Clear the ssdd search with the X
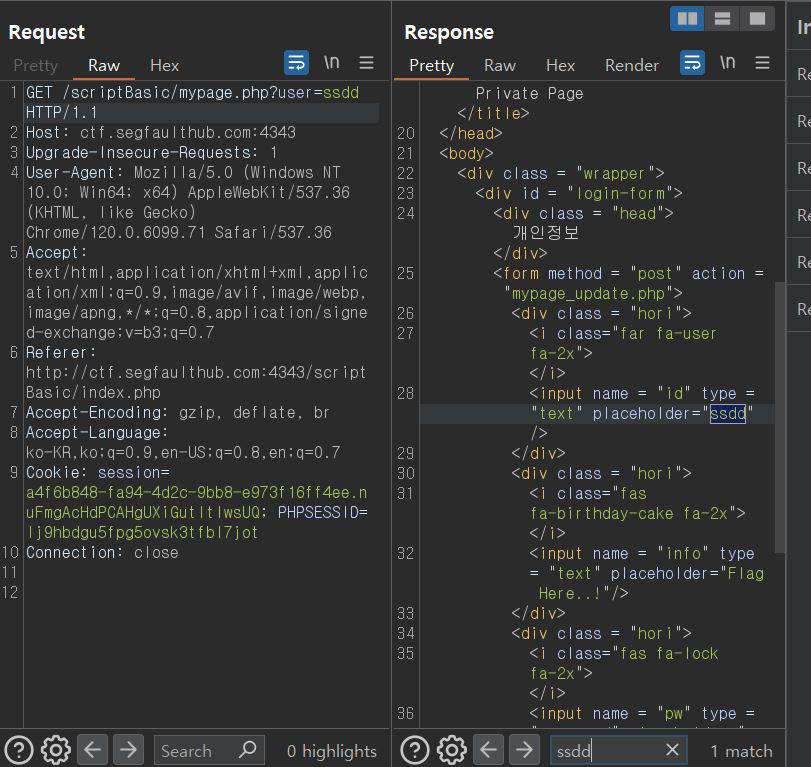Image resolution: width=811 pixels, height=767 pixels. pos(673,749)
